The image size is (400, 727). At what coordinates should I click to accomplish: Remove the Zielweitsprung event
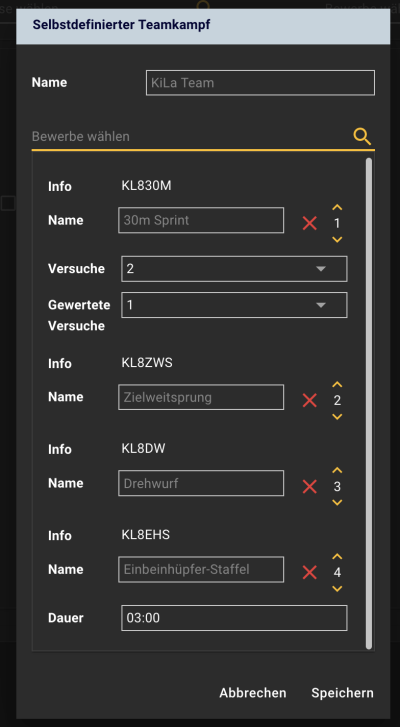(x=310, y=400)
